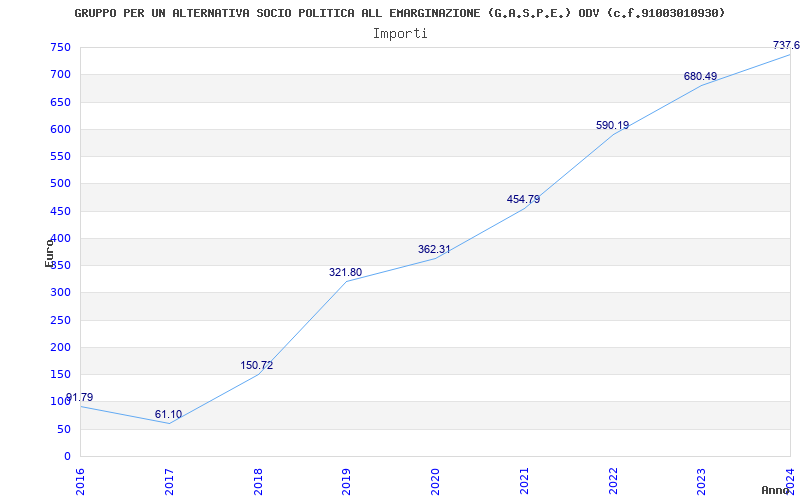
Task: Click the x-axis year 2024
Action: (x=790, y=481)
